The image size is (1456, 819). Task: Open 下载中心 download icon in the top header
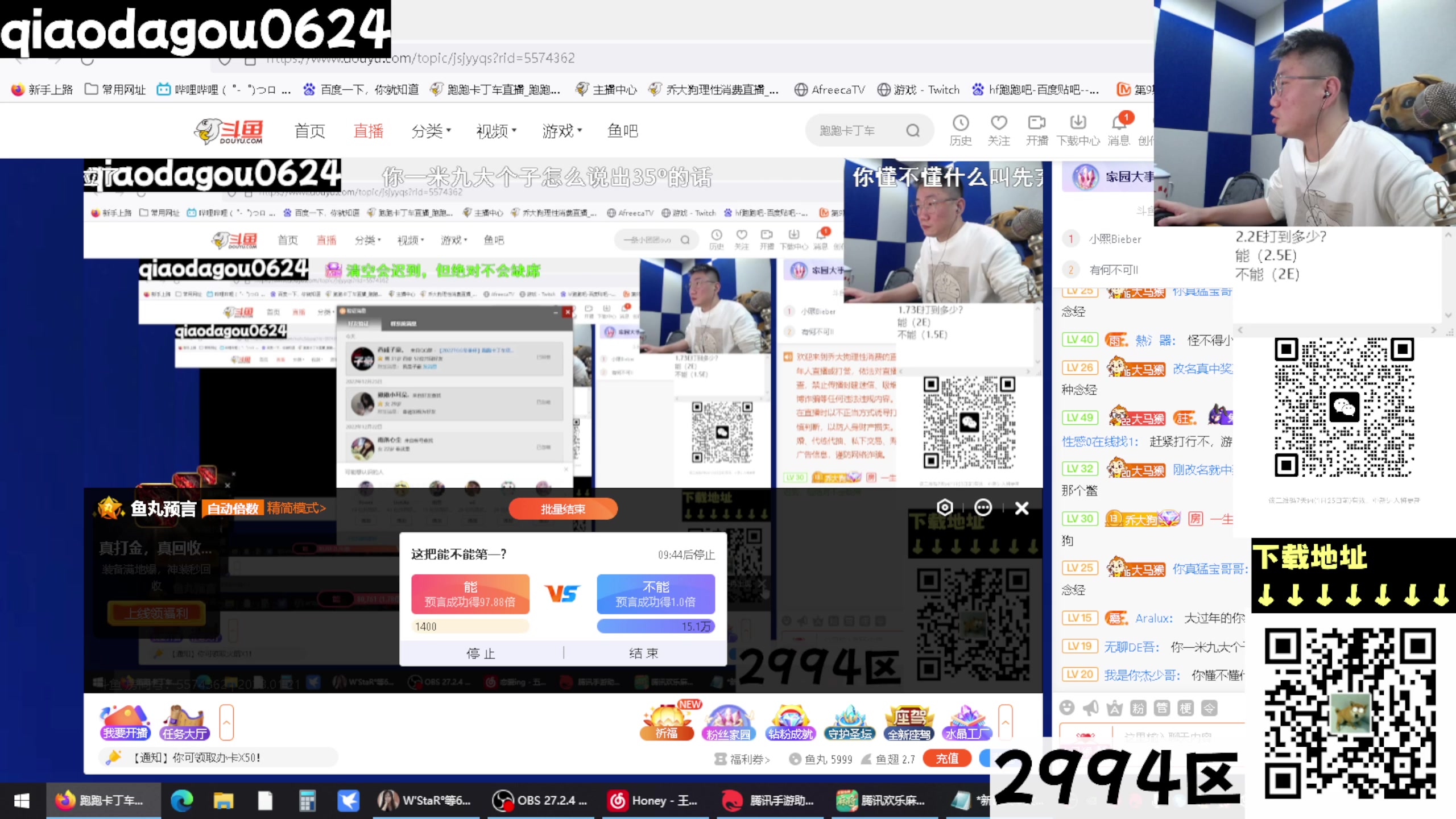pos(1078,131)
